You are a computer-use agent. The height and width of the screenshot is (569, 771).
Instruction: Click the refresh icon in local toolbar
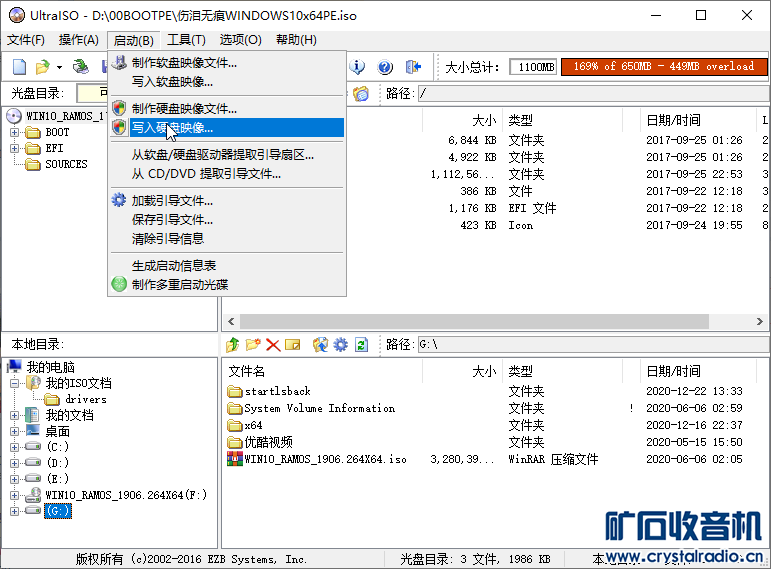(x=361, y=345)
